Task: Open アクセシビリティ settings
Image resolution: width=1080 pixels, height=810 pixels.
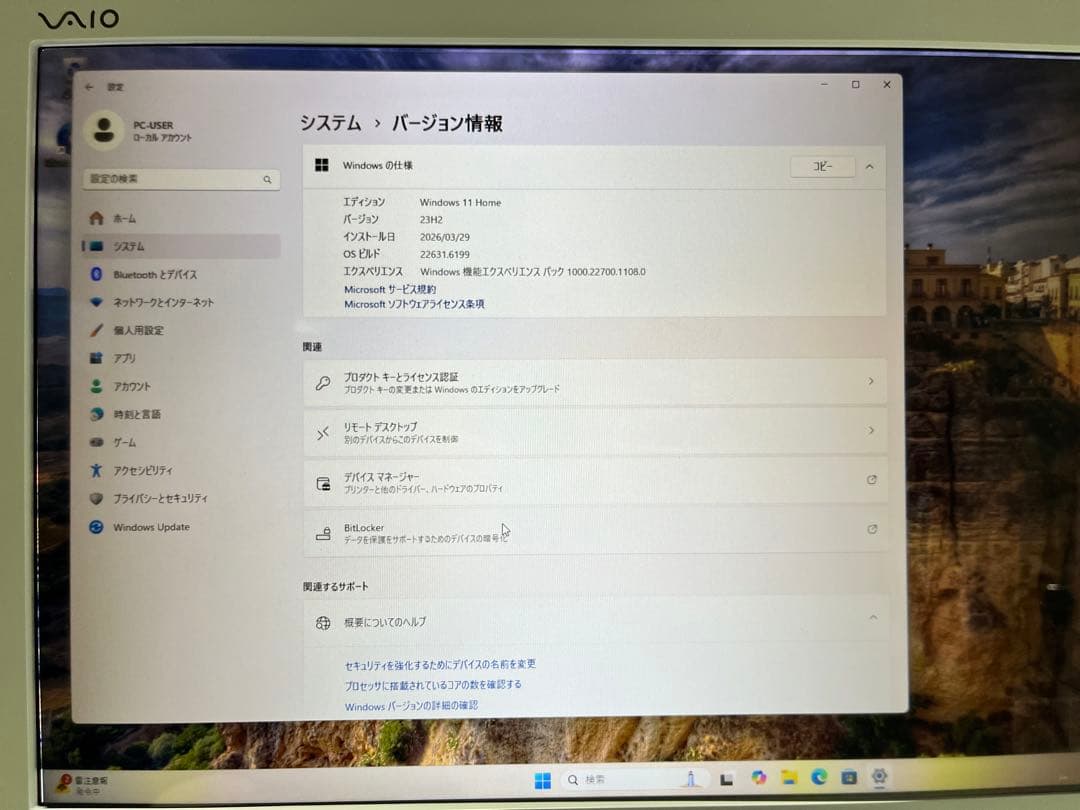Action: coord(181,470)
